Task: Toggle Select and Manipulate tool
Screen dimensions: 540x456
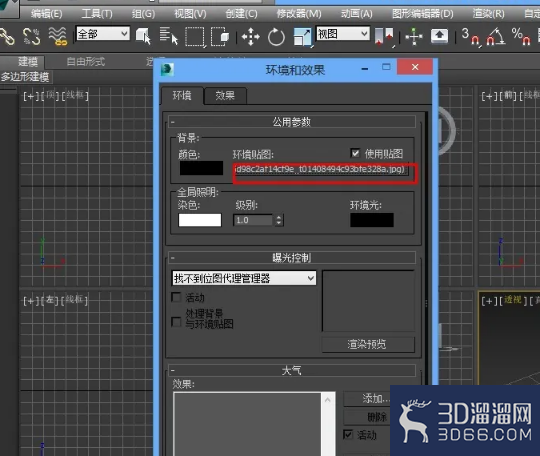Action: click(414, 37)
